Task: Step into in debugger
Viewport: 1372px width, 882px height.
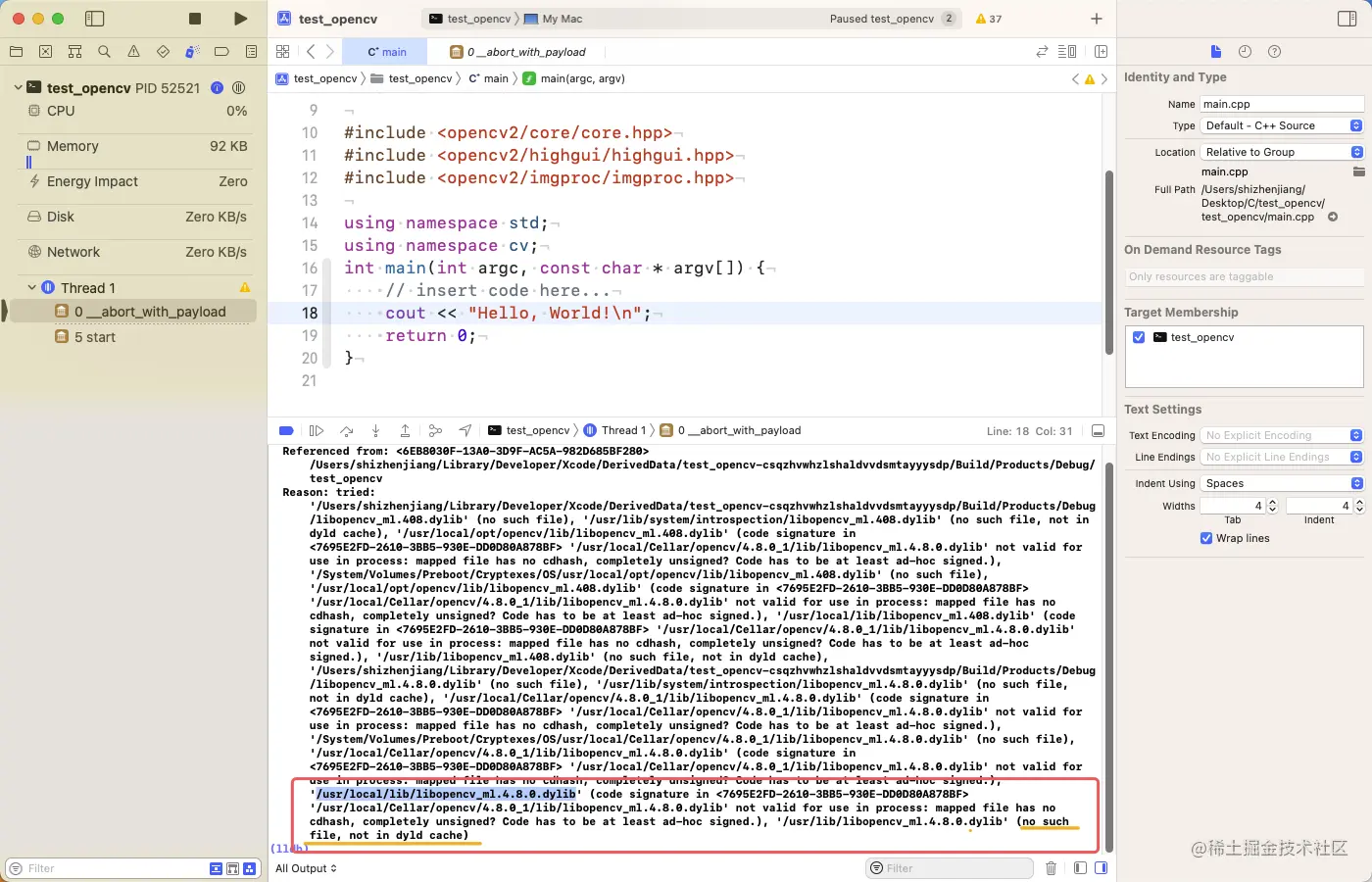Action: tap(375, 430)
